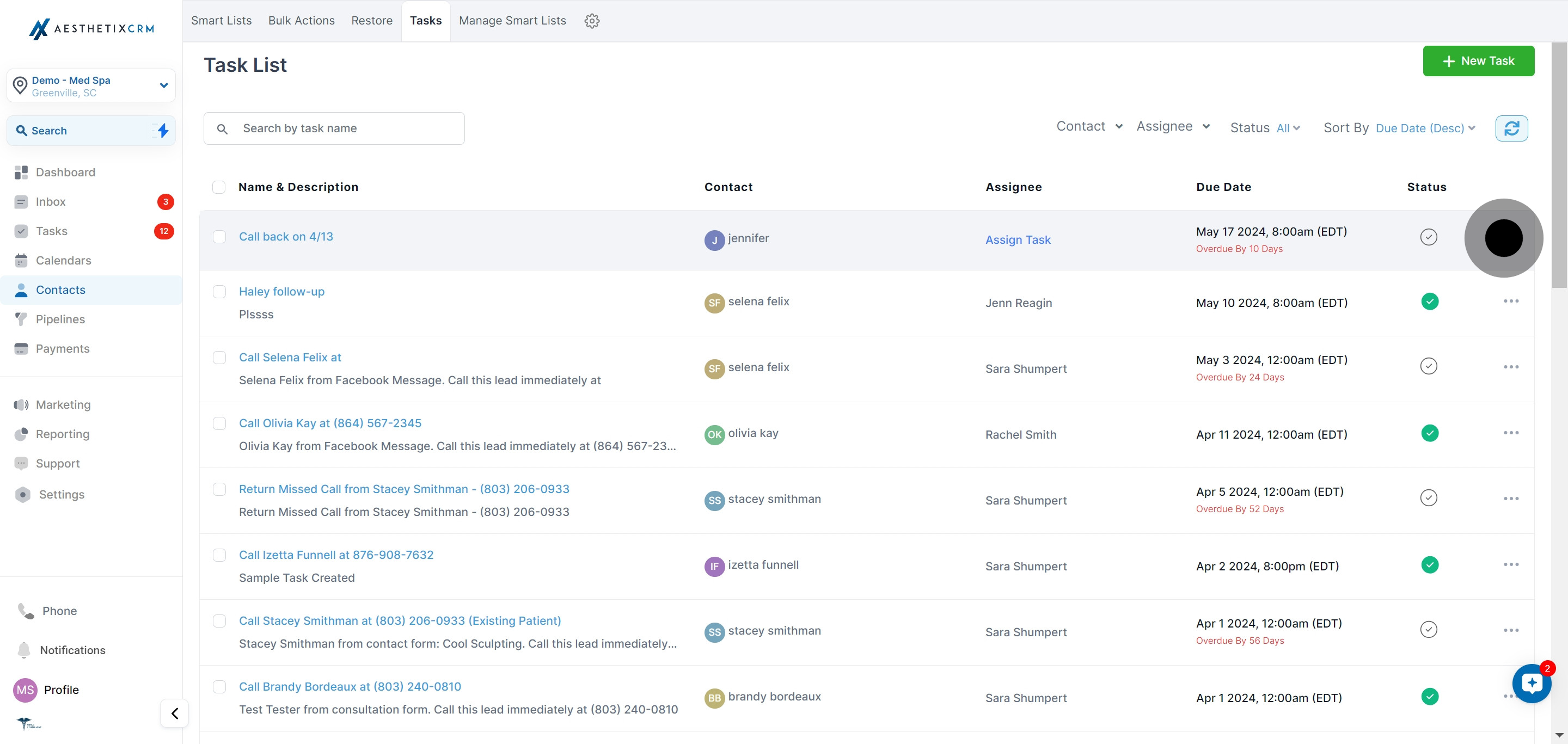The height and width of the screenshot is (744, 1568).
Task: Open the Contact filter dropdown
Action: pos(1089,126)
